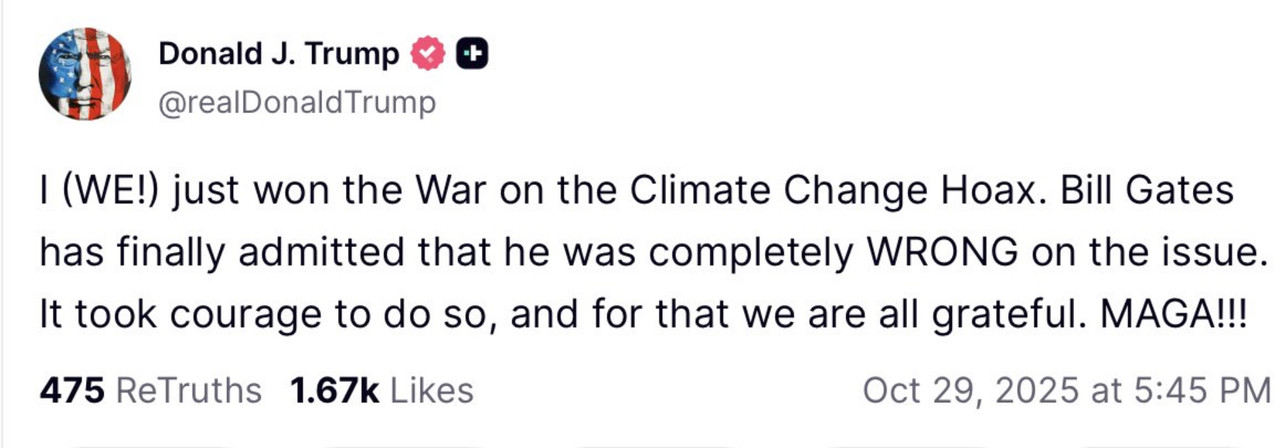Click the black plus badge icon
1280x448 pixels.
click(x=471, y=54)
